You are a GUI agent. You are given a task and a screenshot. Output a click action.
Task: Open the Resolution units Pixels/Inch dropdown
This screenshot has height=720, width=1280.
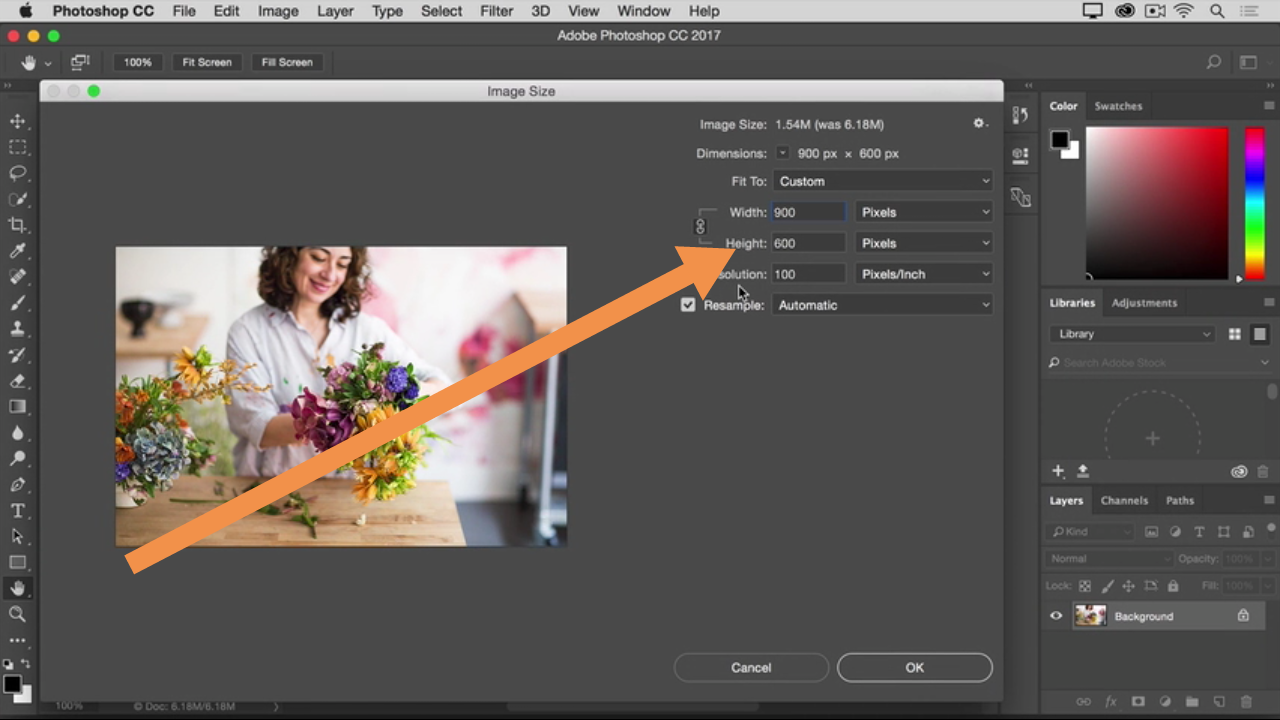[924, 274]
